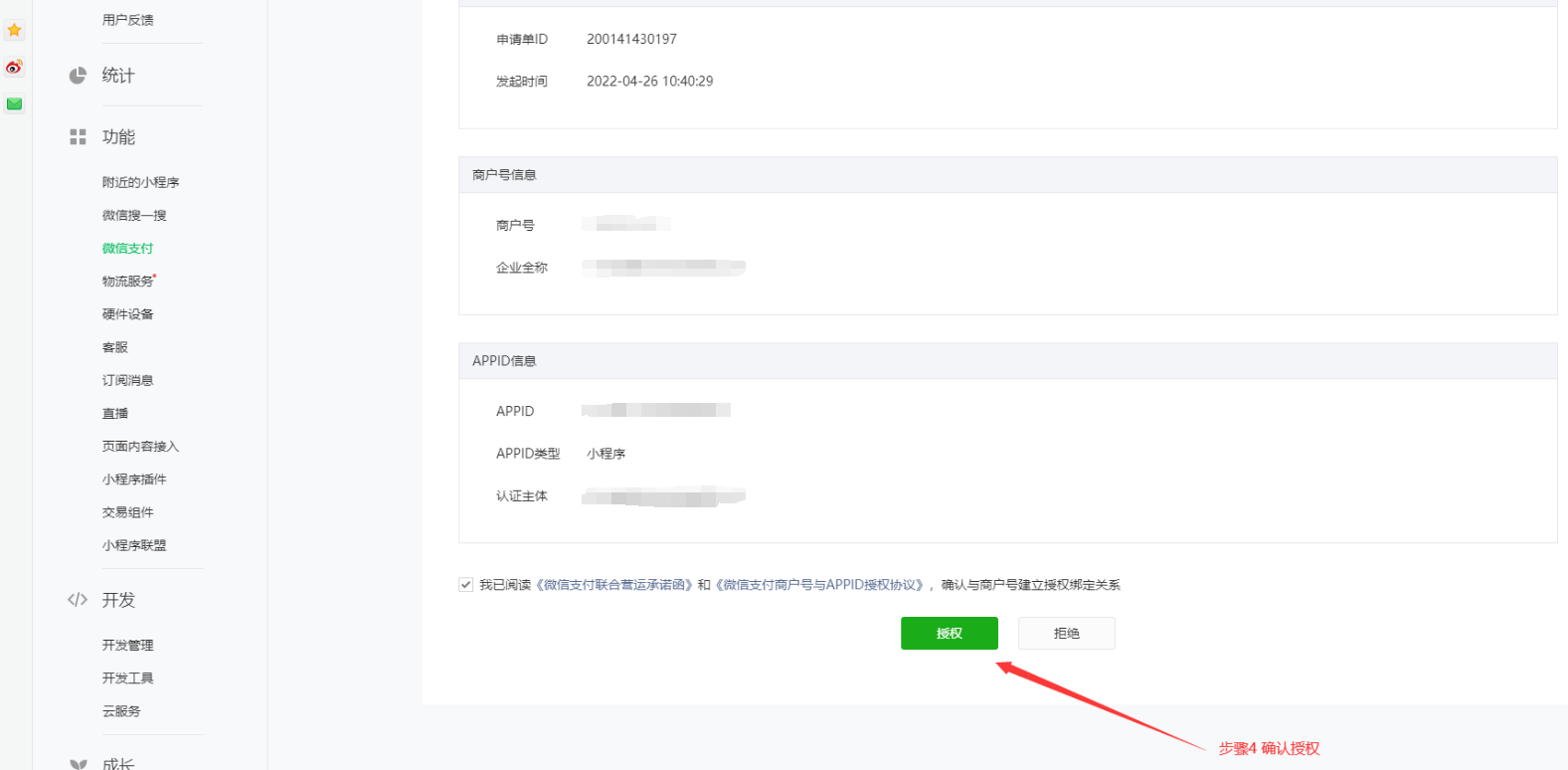Select 微信支付 in the sidebar
1568x770 pixels.
pos(127,249)
